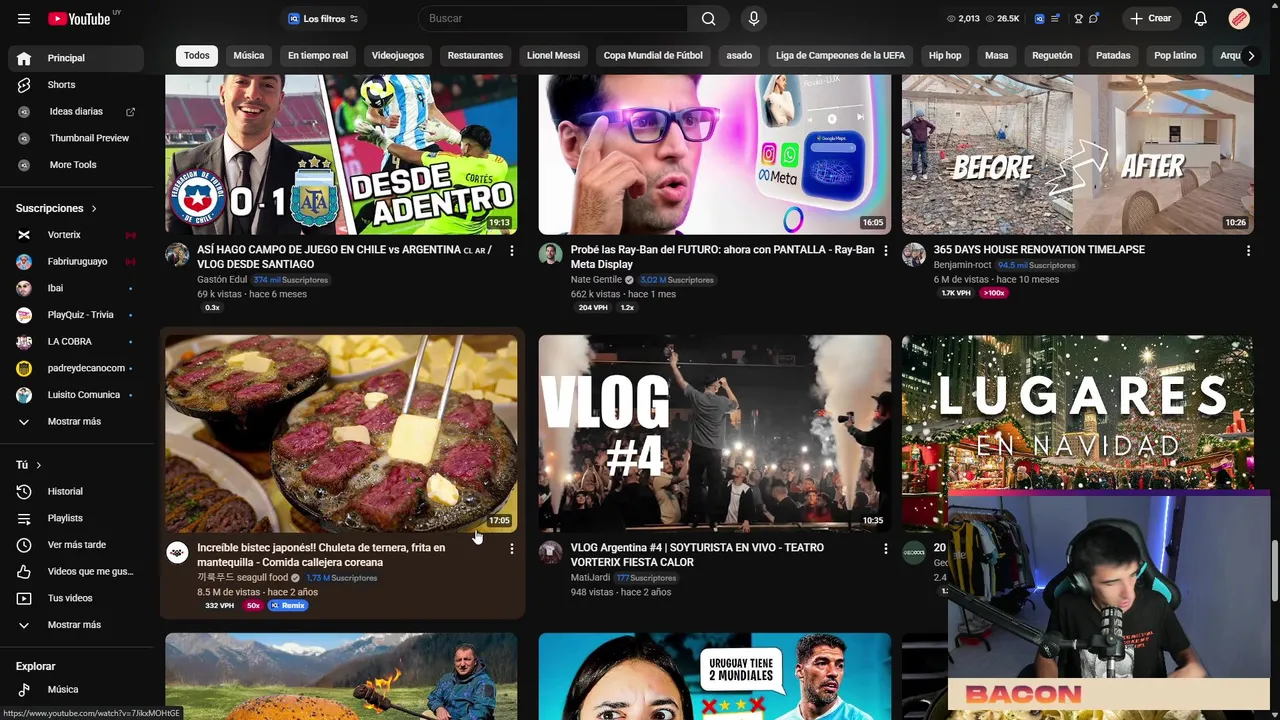Open the vidIQ blue extension icon
Screen dimensions: 1280x720
point(1039,18)
